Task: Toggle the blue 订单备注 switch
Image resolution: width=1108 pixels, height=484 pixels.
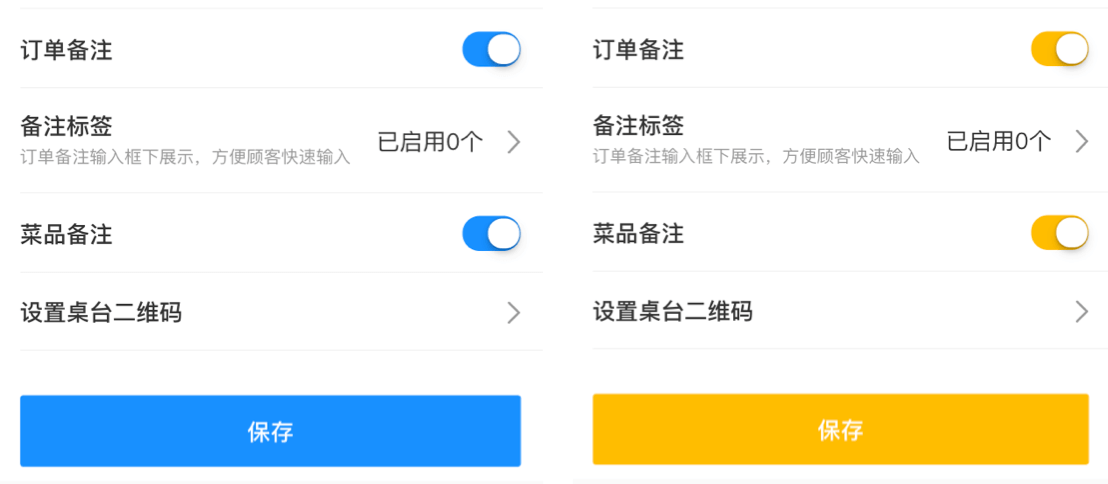Action: click(x=491, y=50)
